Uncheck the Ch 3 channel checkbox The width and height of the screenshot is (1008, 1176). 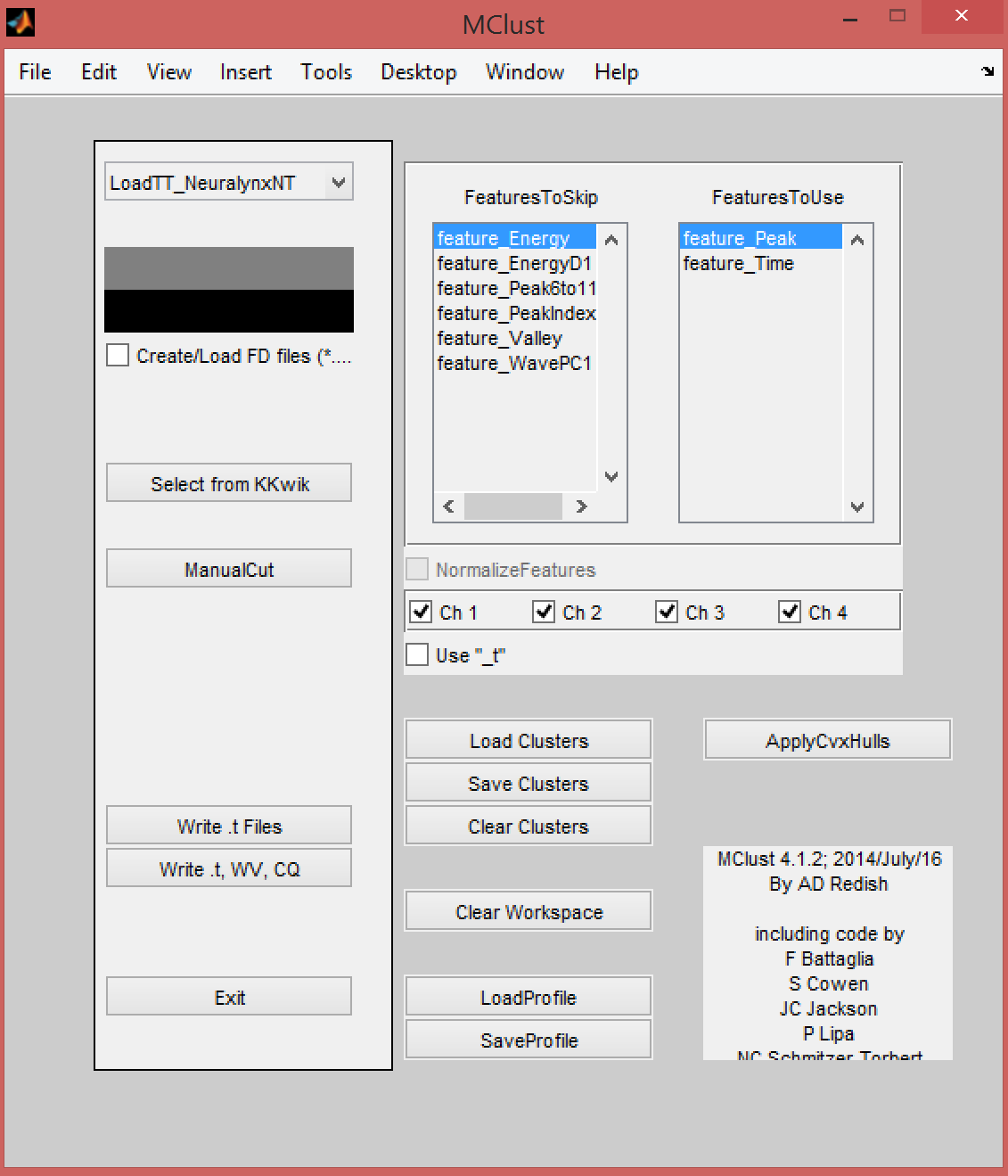pyautogui.click(x=667, y=612)
